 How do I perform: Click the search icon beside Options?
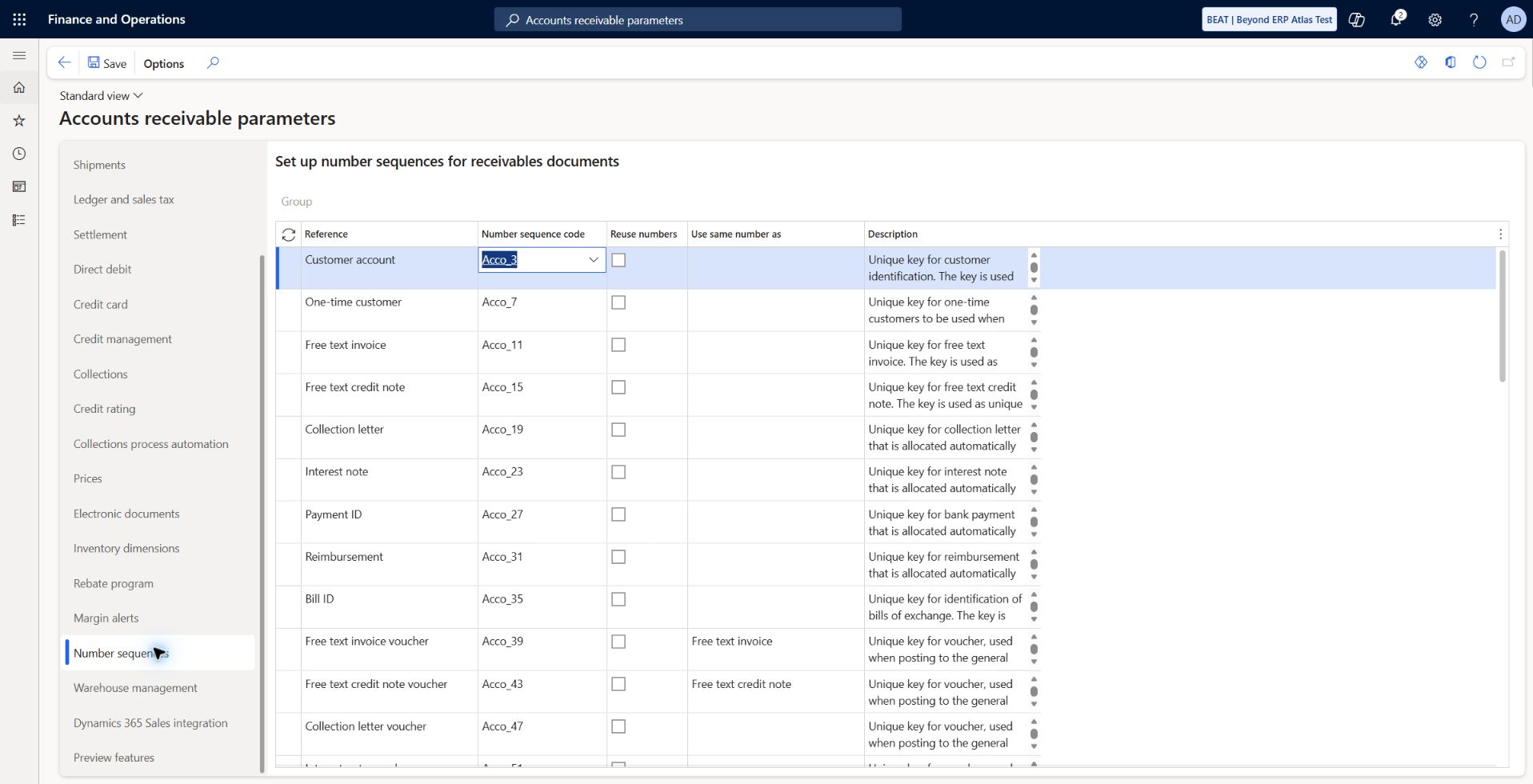coord(213,62)
